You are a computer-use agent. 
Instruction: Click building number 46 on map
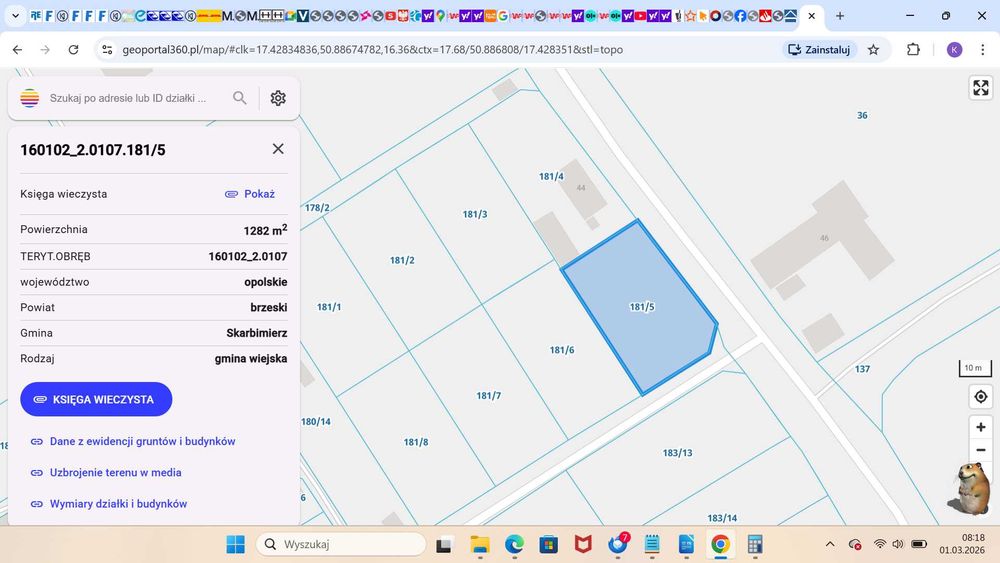[x=824, y=238]
